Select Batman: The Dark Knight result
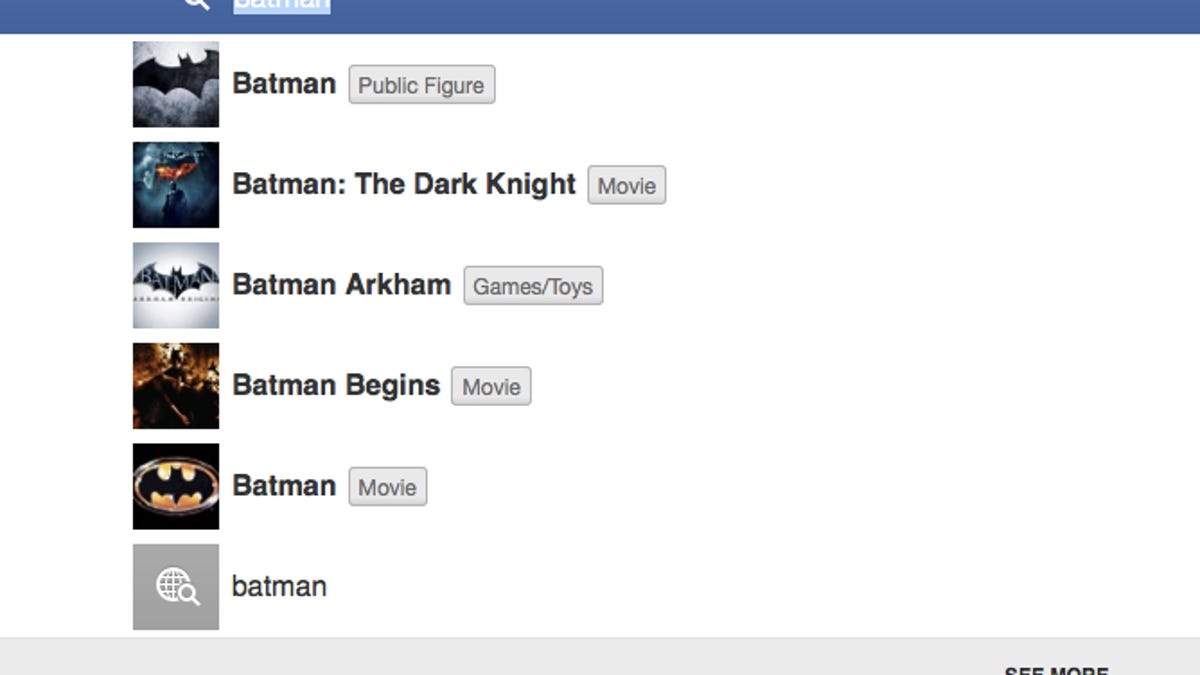The width and height of the screenshot is (1200, 675). pyautogui.click(x=404, y=185)
